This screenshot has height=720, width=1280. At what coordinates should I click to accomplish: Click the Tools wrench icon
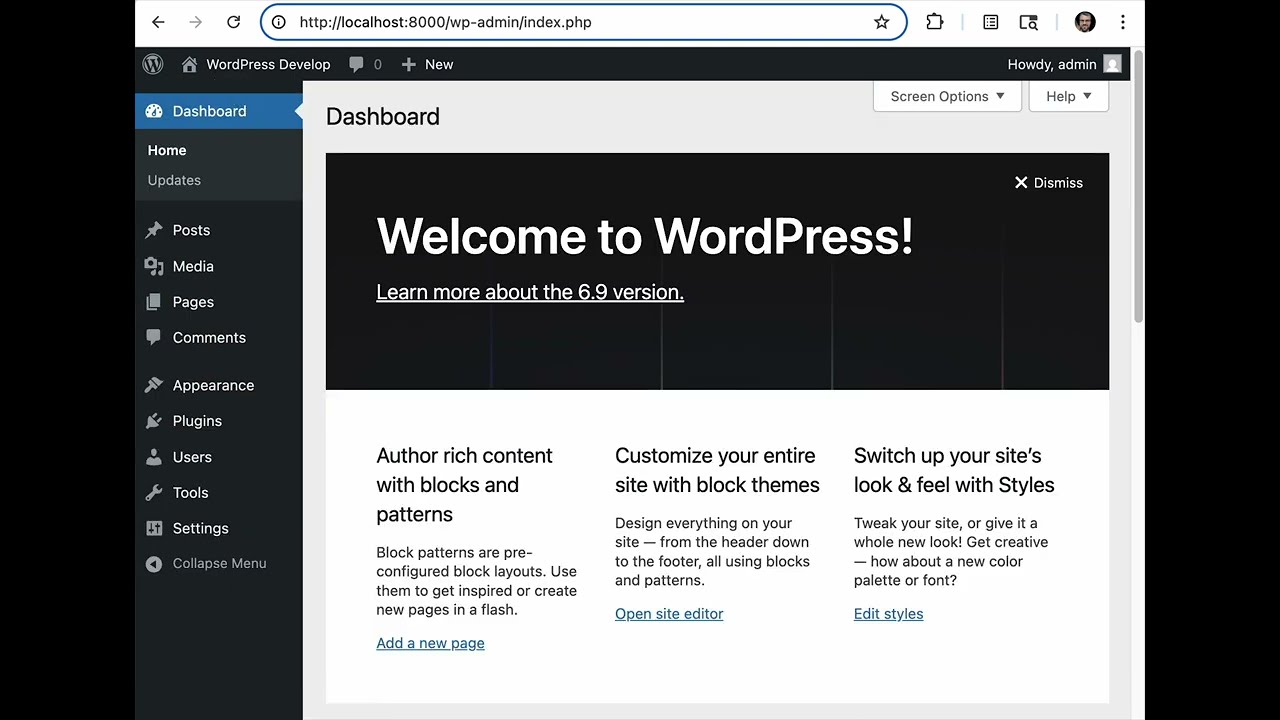pos(153,493)
